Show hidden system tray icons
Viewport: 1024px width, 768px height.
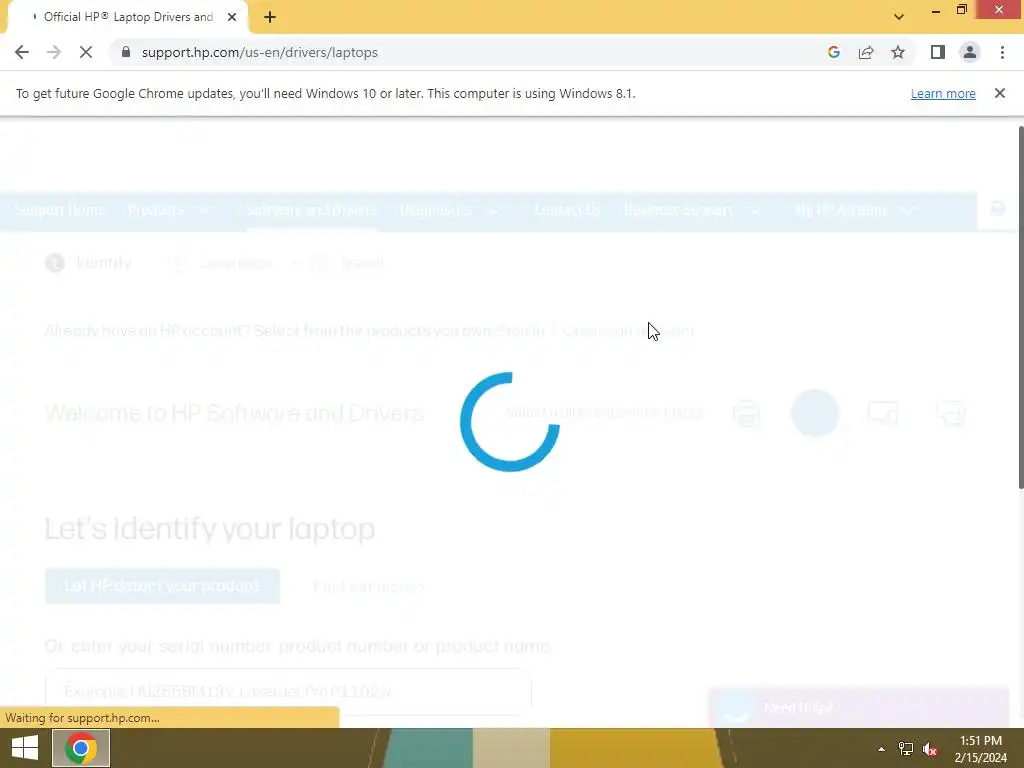coord(881,748)
